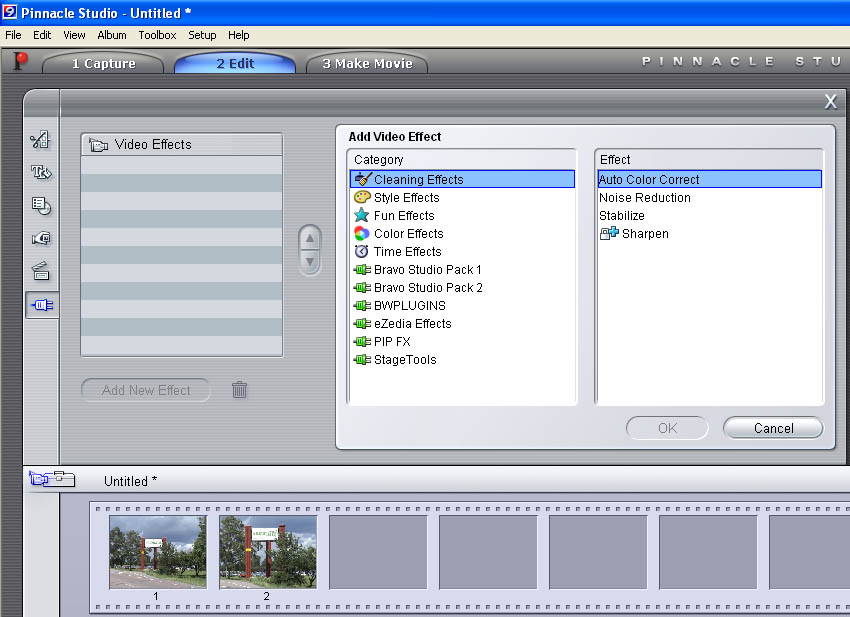
Task: Open the SmartMovie clapperboard tool
Action: [41, 271]
